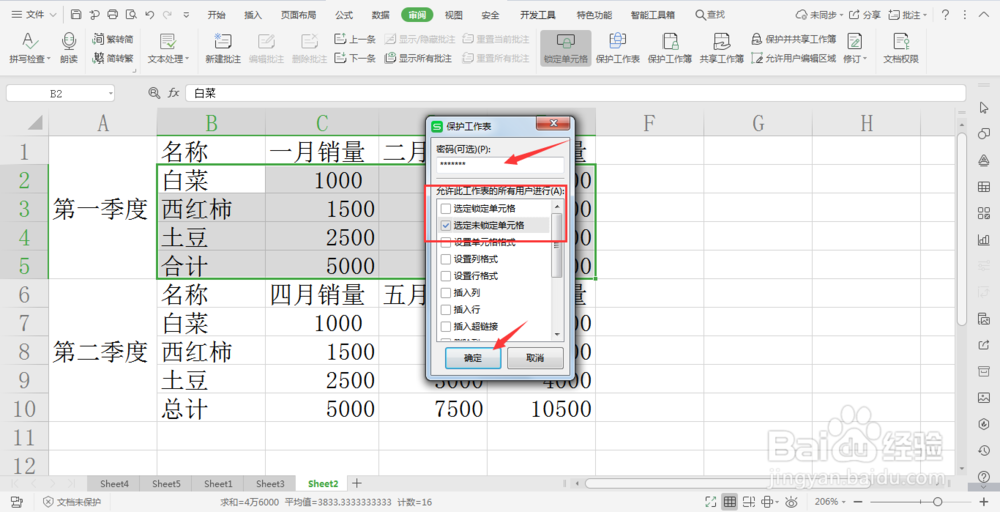This screenshot has height=512, width=1000.
Task: Open 共享工作簿 share workbook tool
Action: pos(721,48)
